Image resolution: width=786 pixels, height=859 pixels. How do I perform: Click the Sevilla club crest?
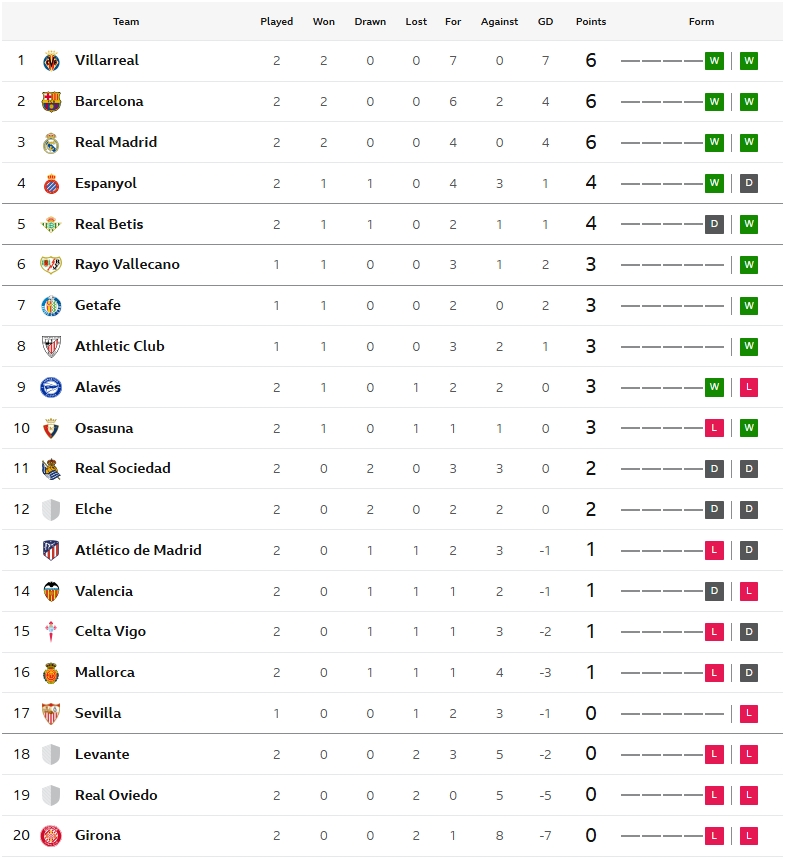51,714
